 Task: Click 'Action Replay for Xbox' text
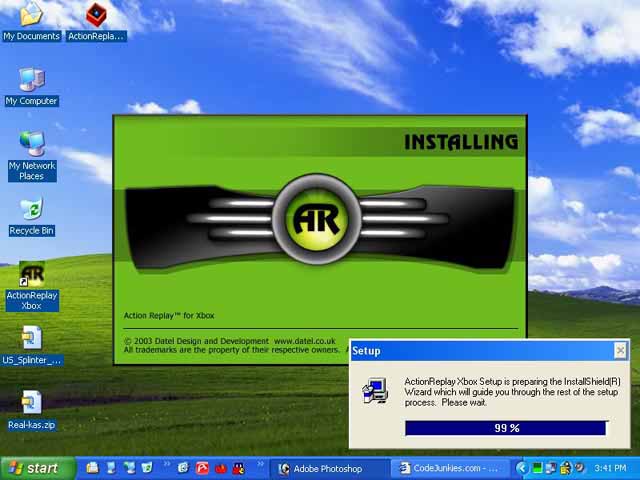[x=169, y=316]
